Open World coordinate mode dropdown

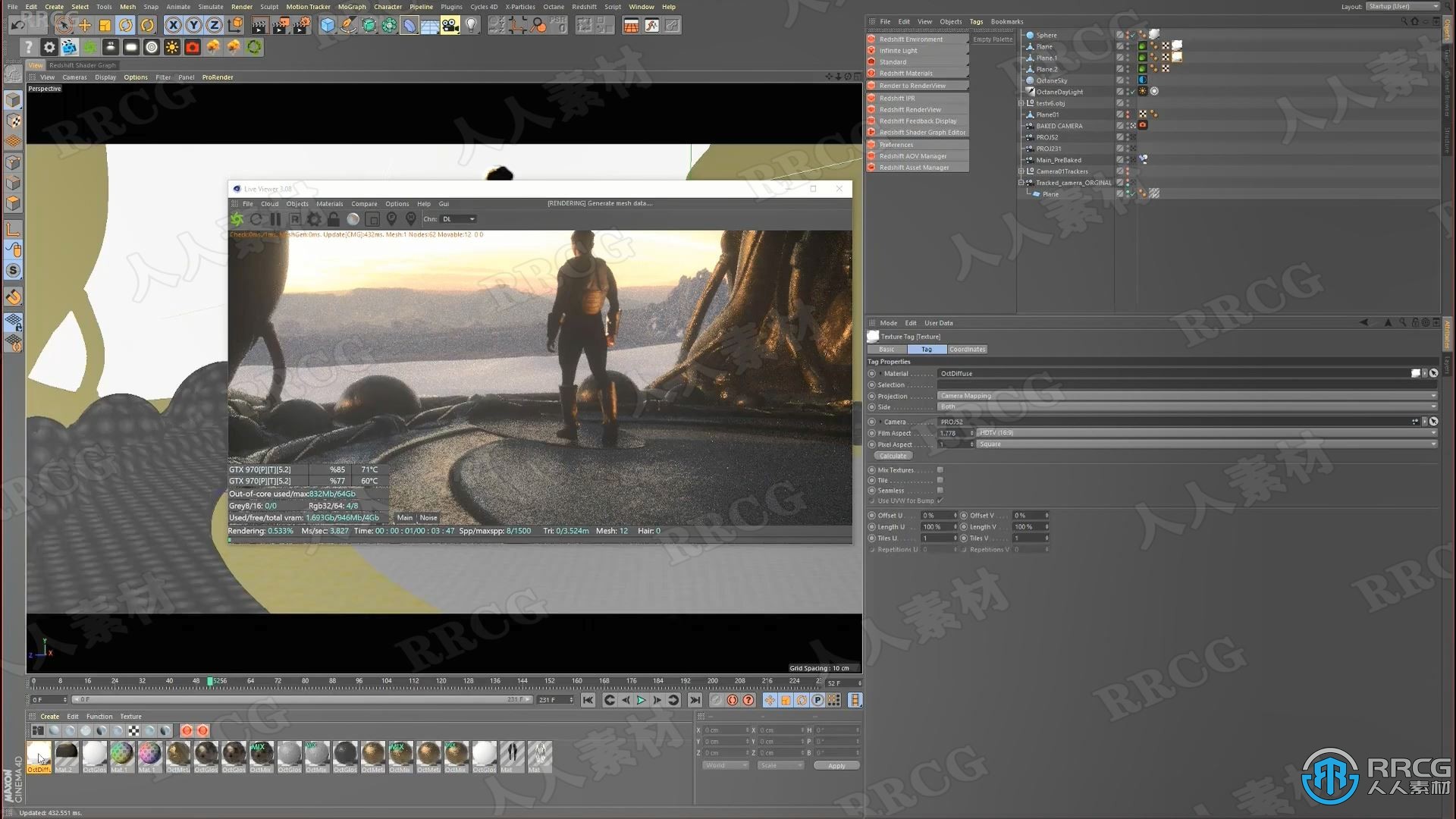click(x=726, y=766)
